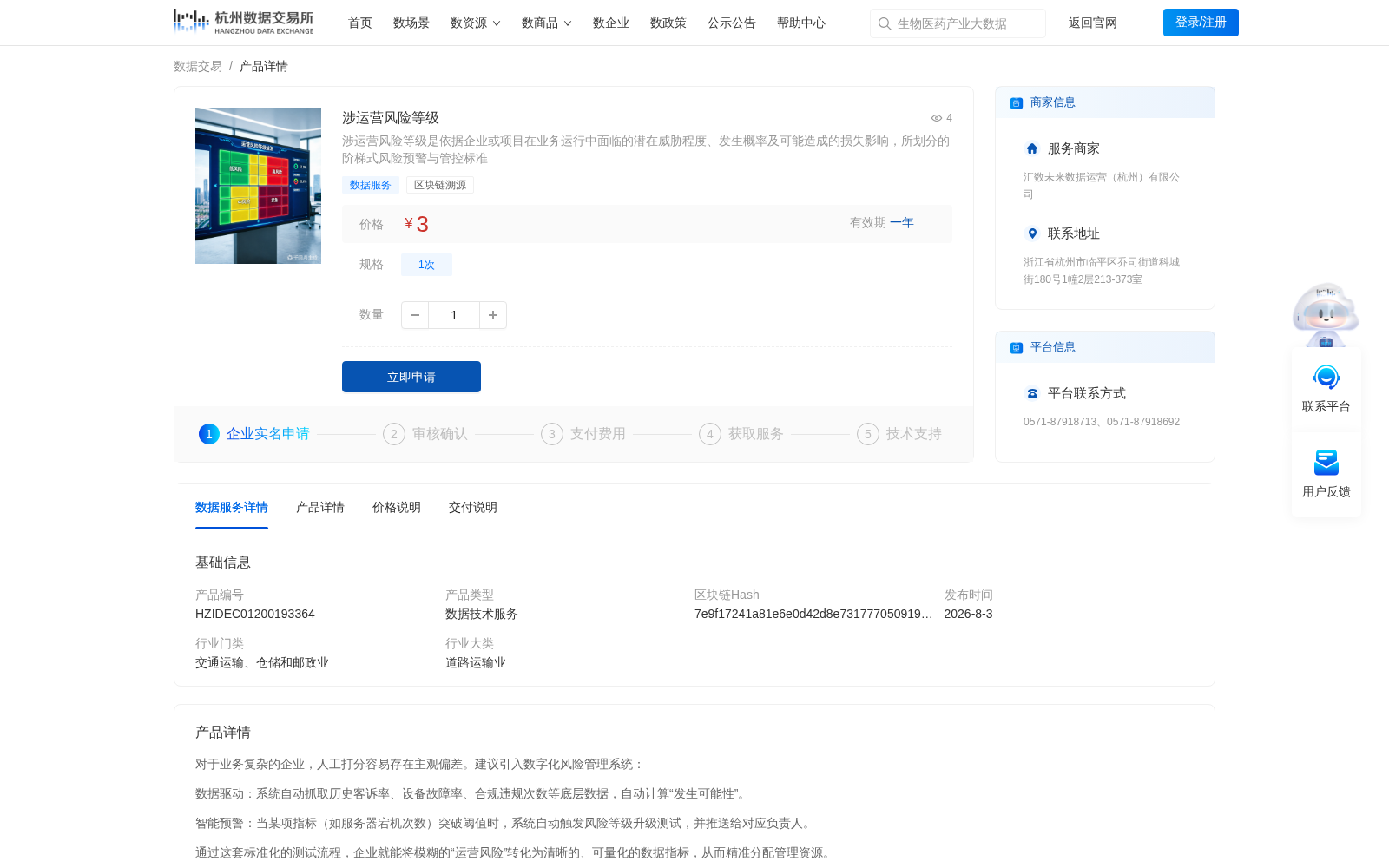This screenshot has height=868, width=1389.
Task: Click the 商家信息 header icon
Action: (1016, 102)
